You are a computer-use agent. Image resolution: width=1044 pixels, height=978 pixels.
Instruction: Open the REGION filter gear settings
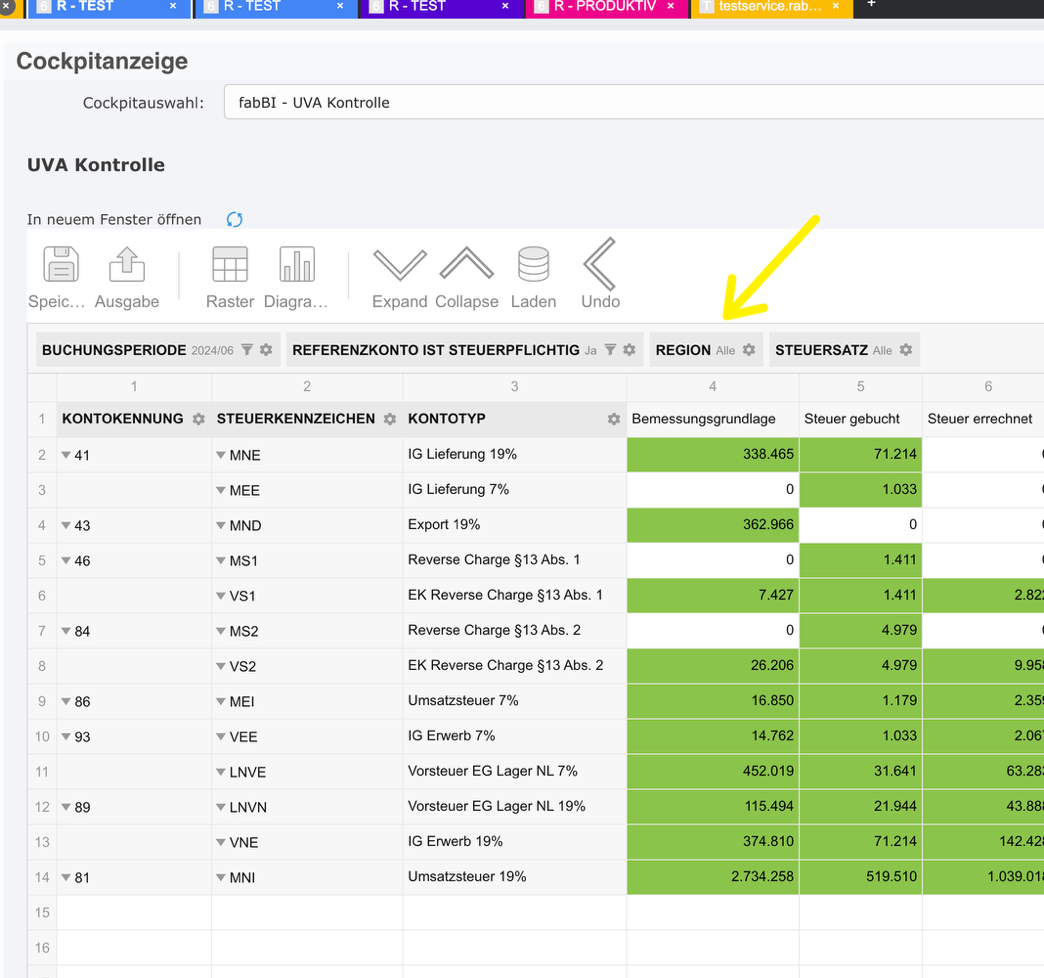(x=749, y=350)
